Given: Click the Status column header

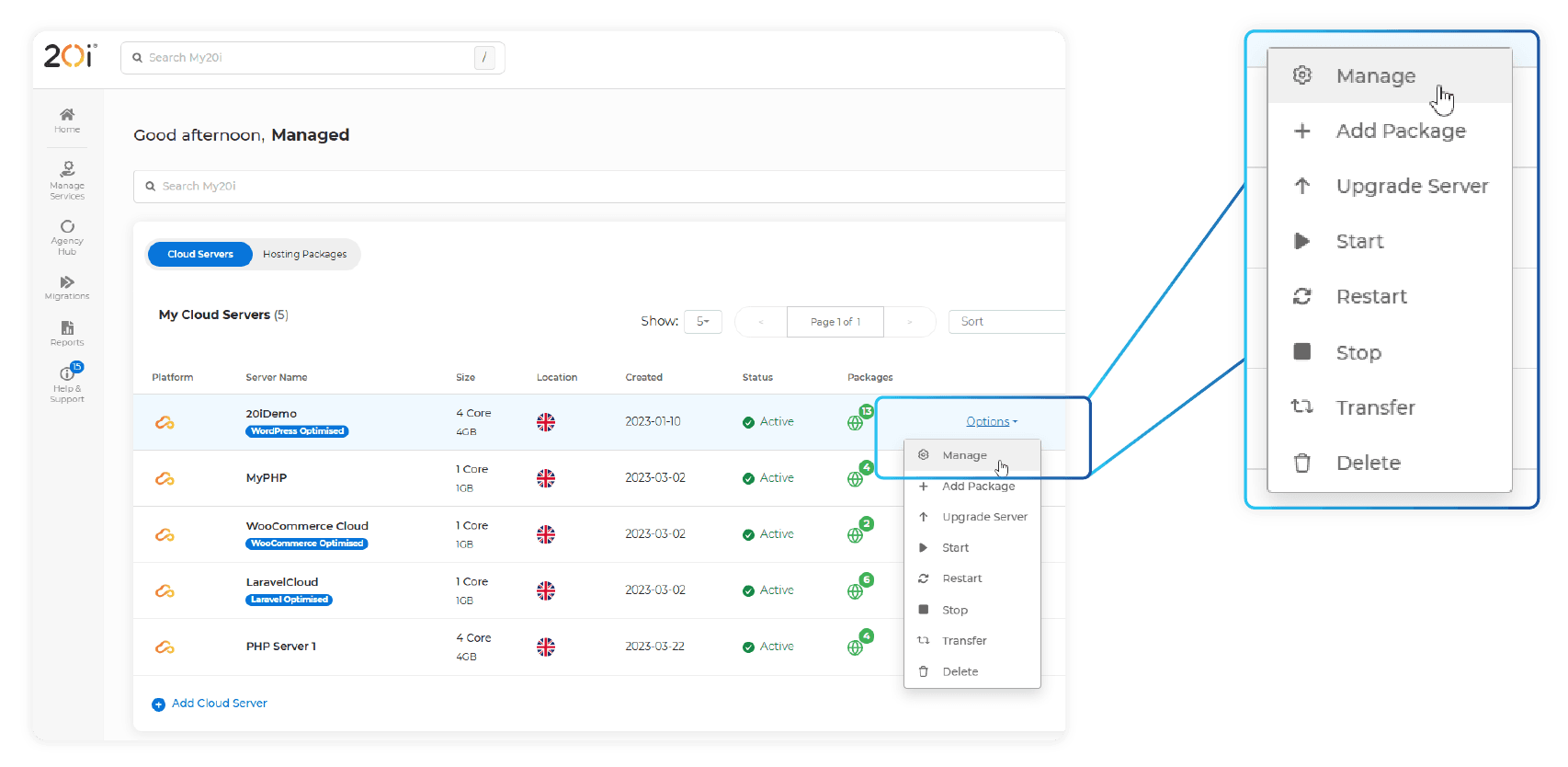Looking at the screenshot, I should pos(757,377).
